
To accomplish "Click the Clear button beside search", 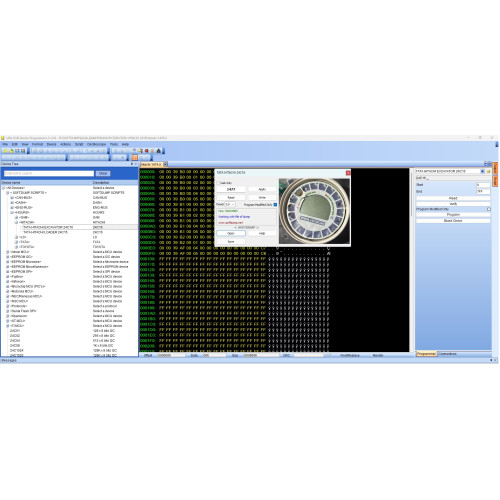I will 103,173.
